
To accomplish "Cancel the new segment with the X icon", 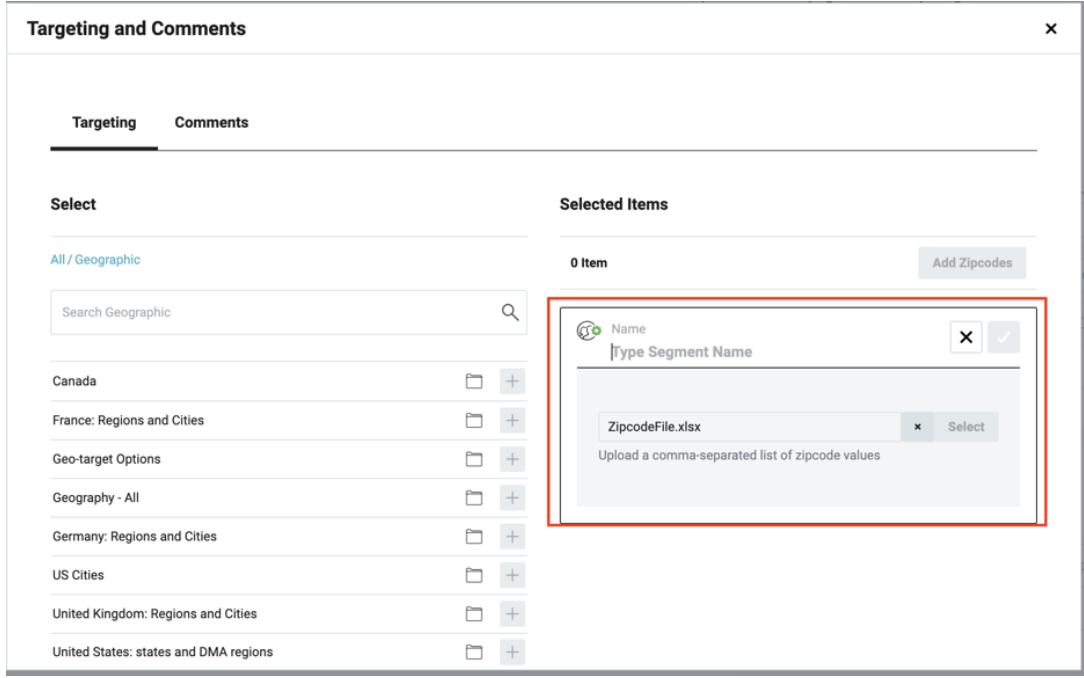I will (965, 338).
